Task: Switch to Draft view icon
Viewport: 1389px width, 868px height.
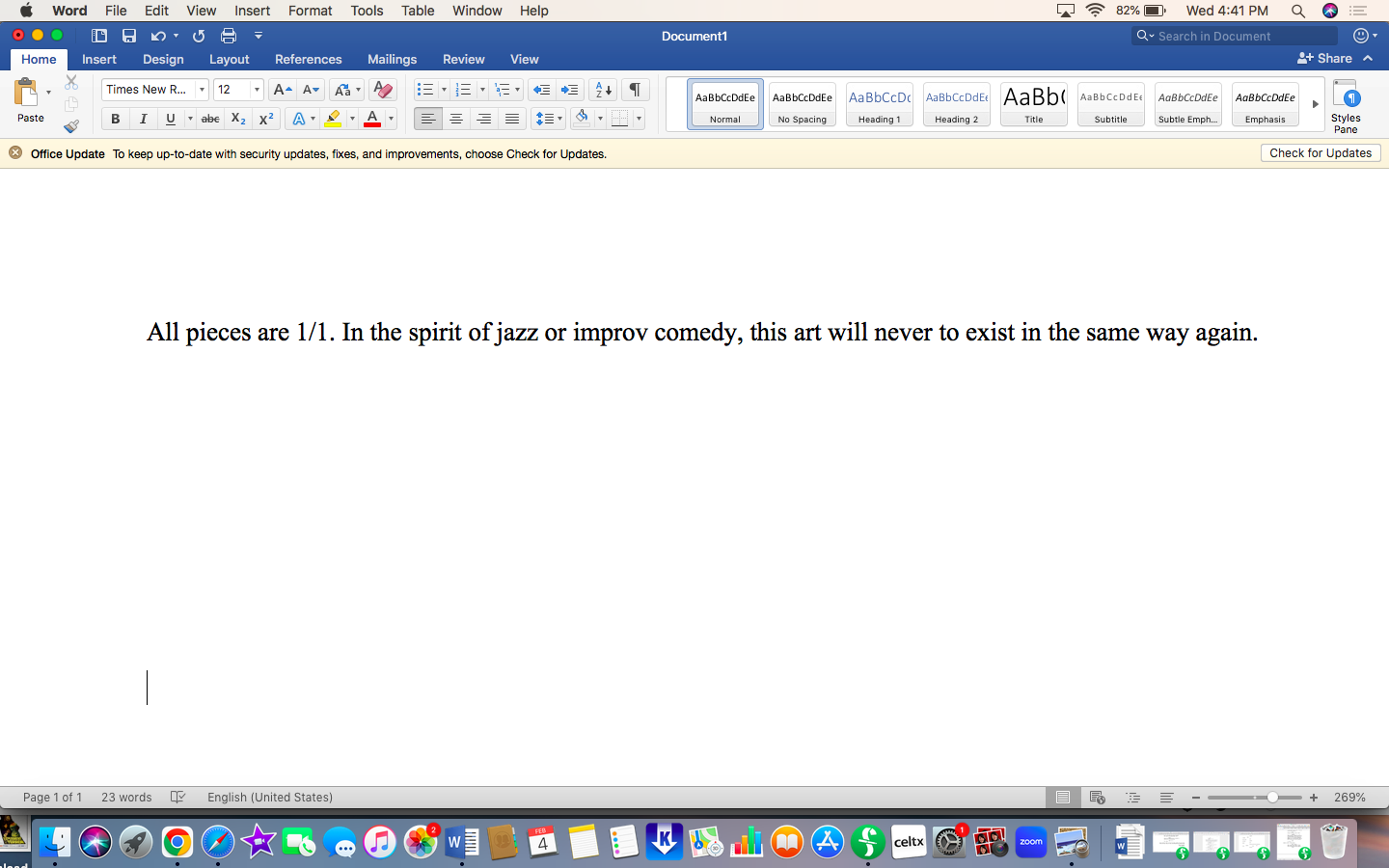Action: (1166, 798)
